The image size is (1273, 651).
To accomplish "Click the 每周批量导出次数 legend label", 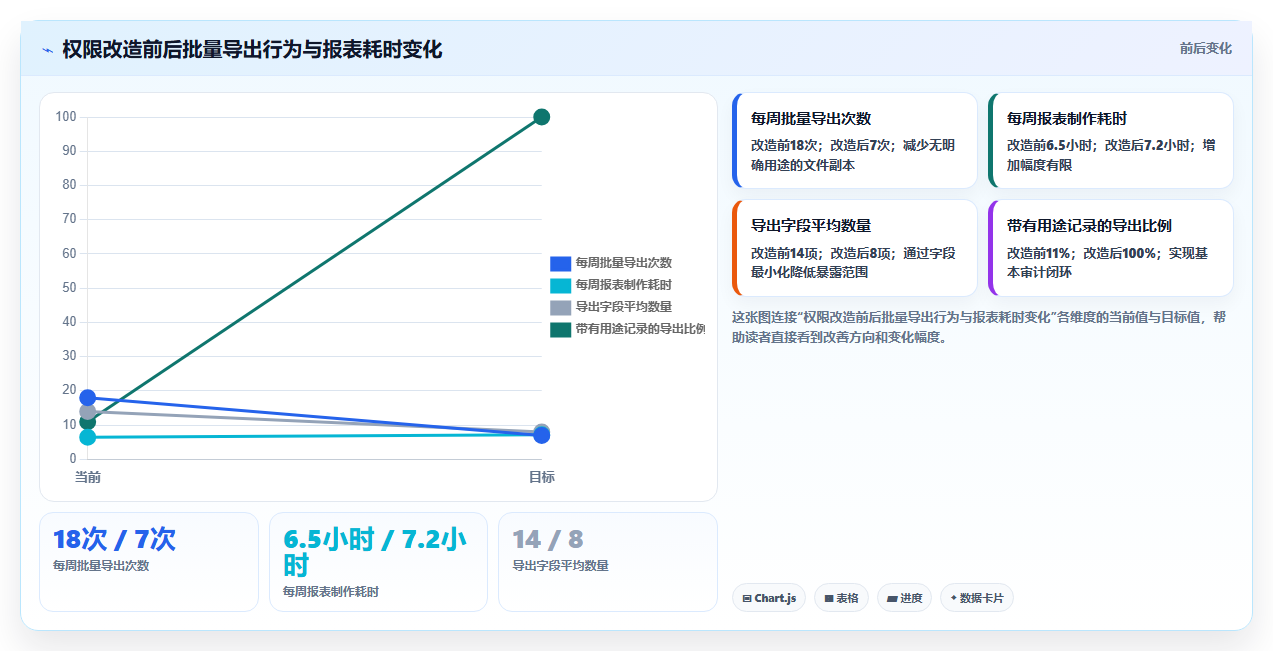I will tap(623, 263).
